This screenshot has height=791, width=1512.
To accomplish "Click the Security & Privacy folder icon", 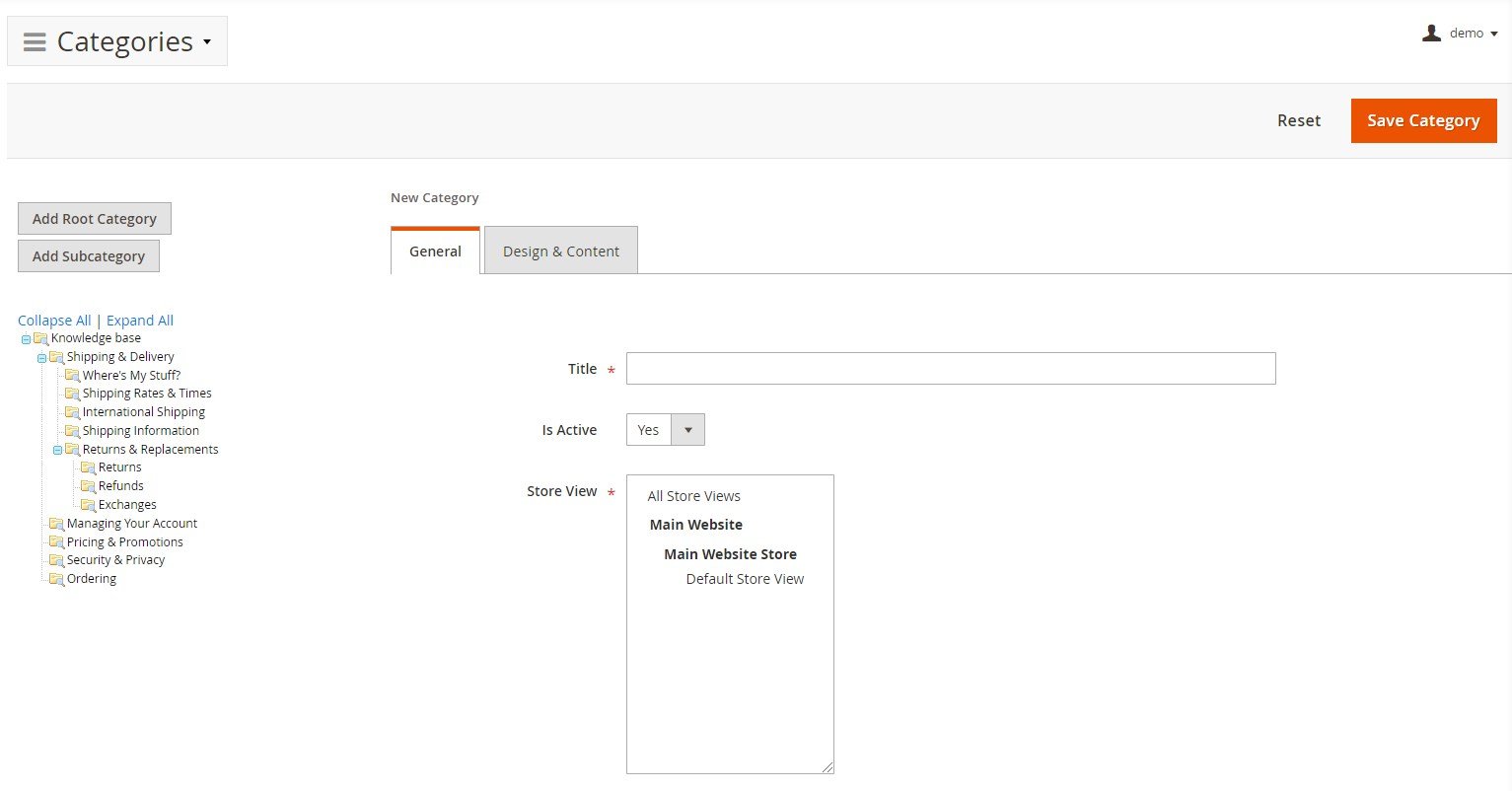I will [x=56, y=560].
